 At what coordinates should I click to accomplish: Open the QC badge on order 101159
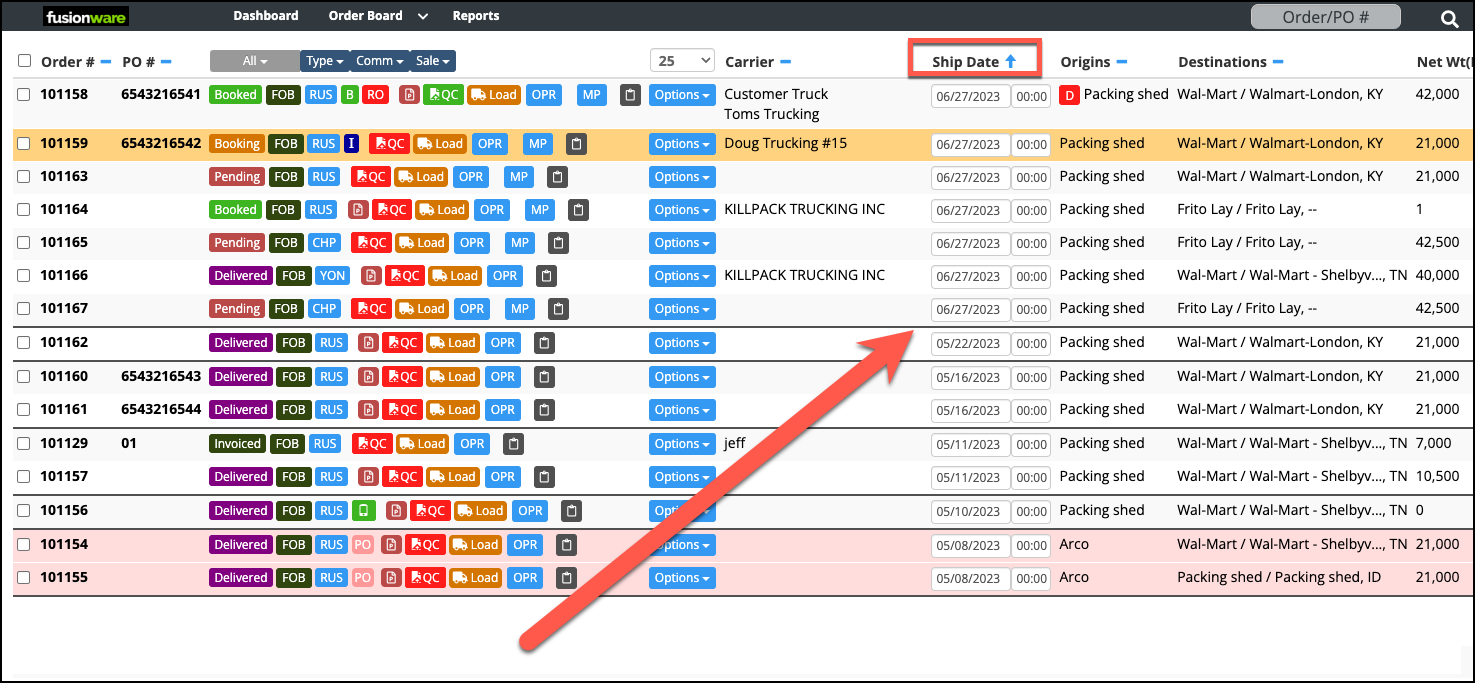389,144
